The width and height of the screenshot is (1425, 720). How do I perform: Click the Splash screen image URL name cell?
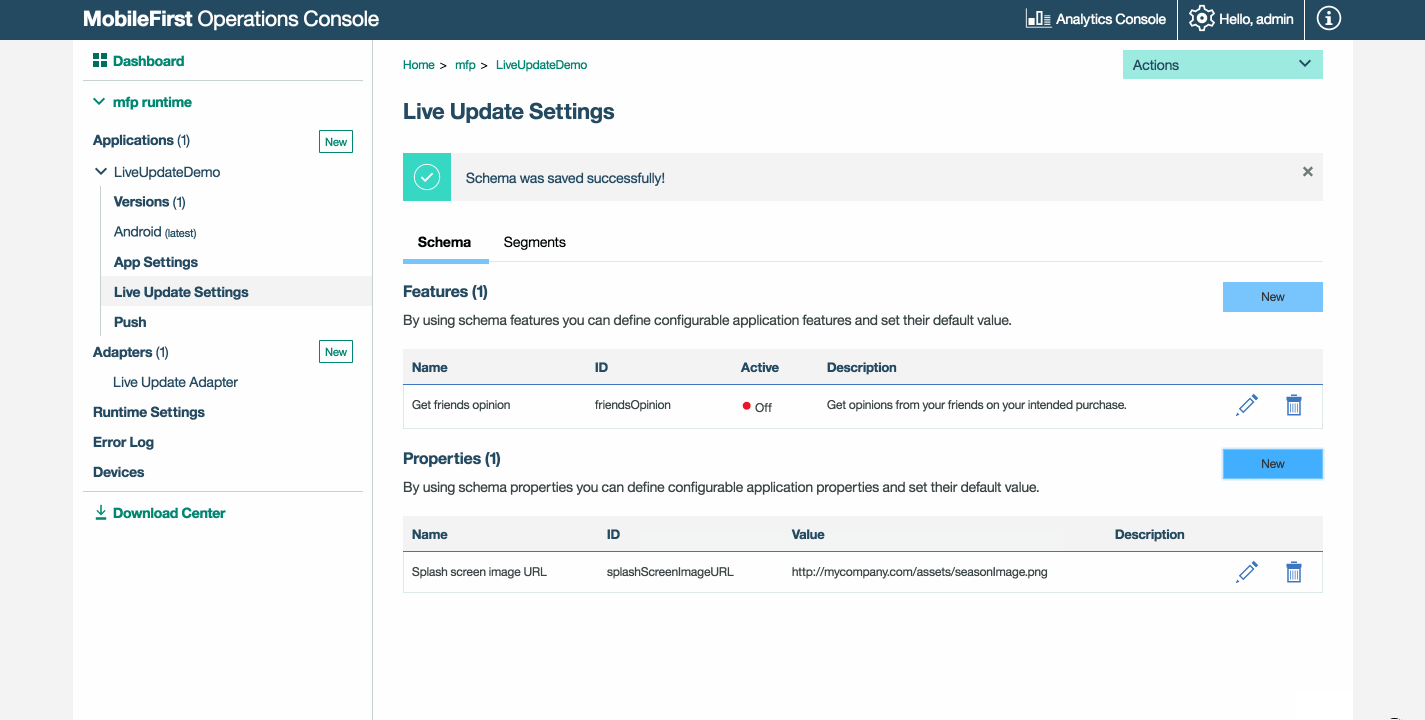(x=479, y=572)
